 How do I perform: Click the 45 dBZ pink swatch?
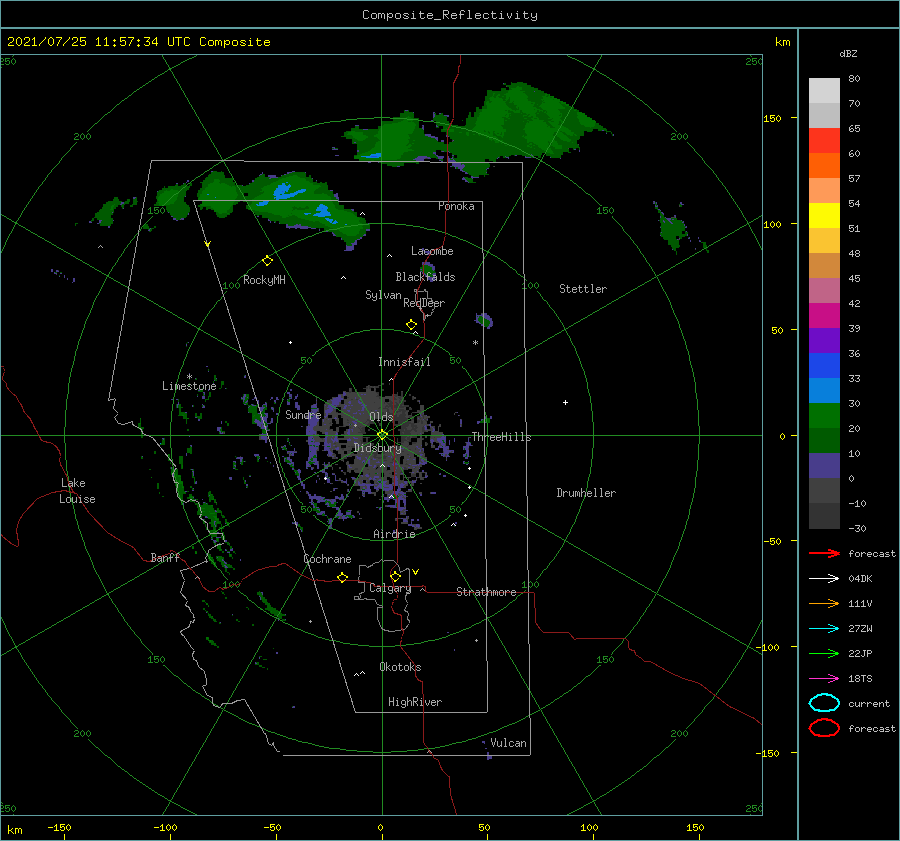coord(824,290)
